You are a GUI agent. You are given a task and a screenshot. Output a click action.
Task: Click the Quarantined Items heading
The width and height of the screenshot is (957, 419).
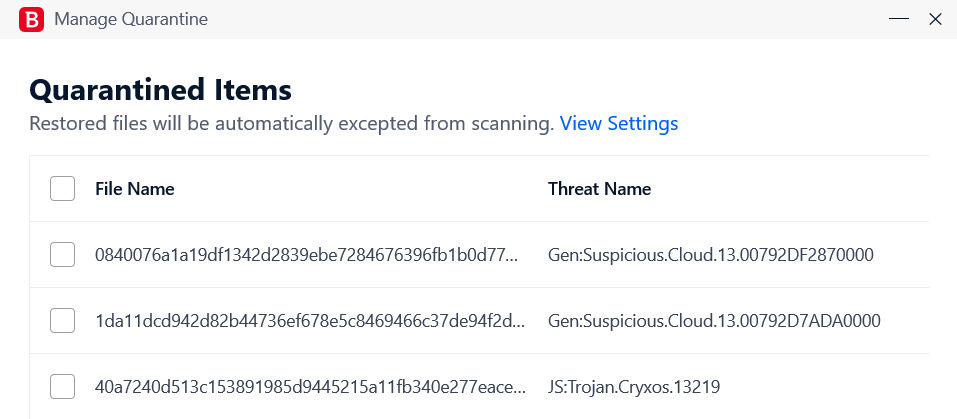click(161, 90)
